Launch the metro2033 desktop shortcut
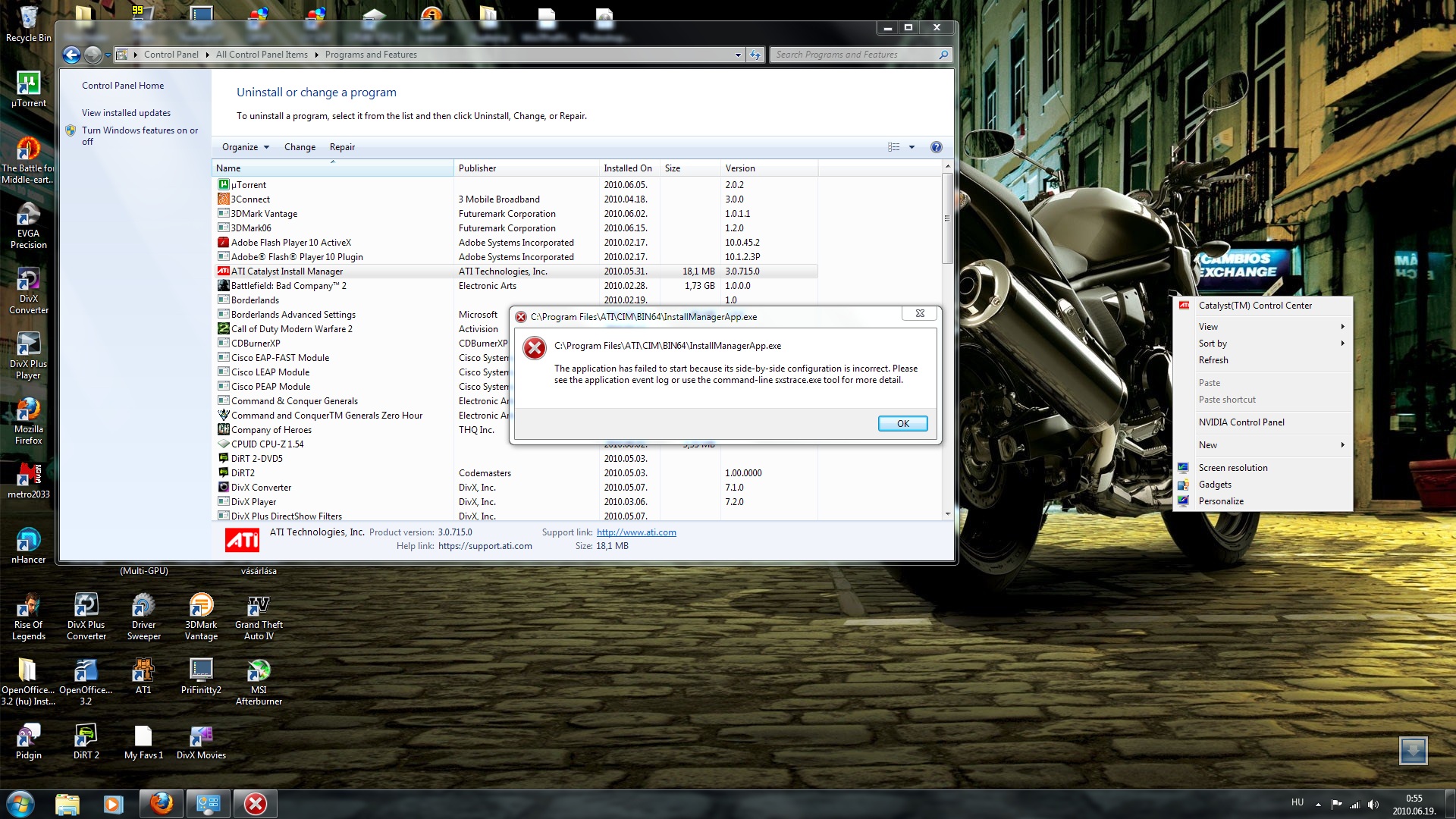The height and width of the screenshot is (819, 1456). (x=28, y=480)
